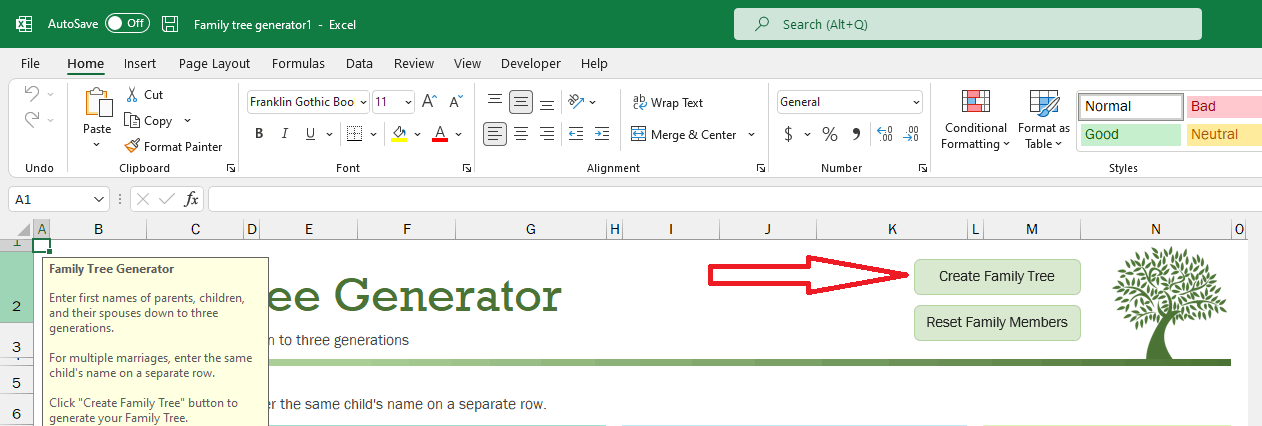Click the Name Box showing A1
Viewport: 1262px width, 426px height.
pos(58,199)
